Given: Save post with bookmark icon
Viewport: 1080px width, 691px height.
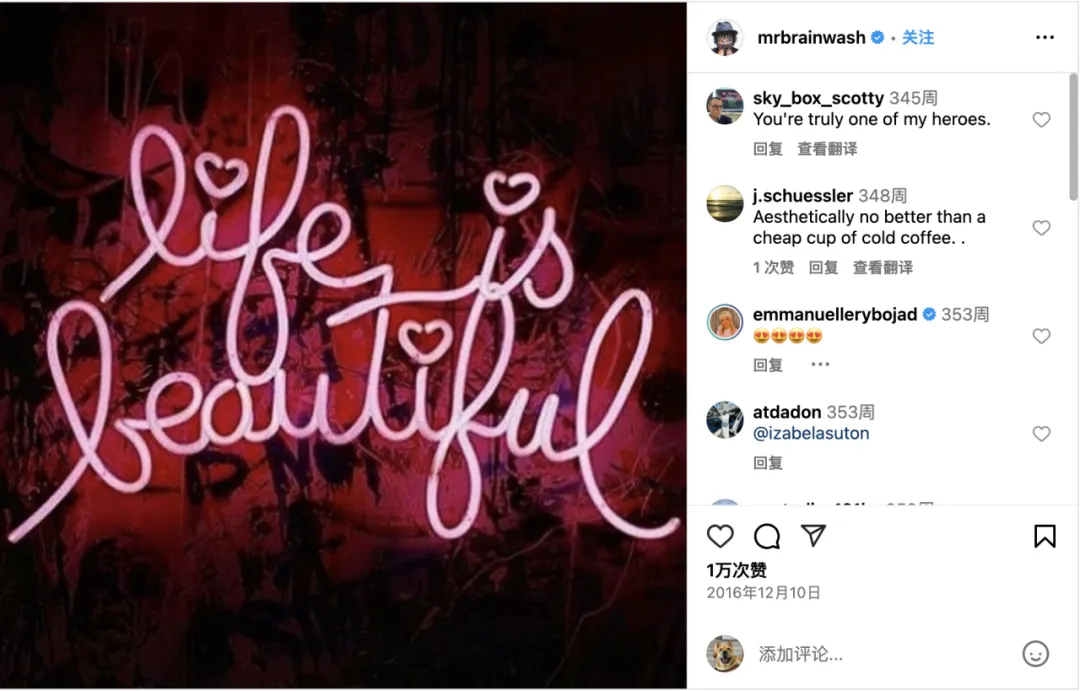Looking at the screenshot, I should click(x=1044, y=536).
